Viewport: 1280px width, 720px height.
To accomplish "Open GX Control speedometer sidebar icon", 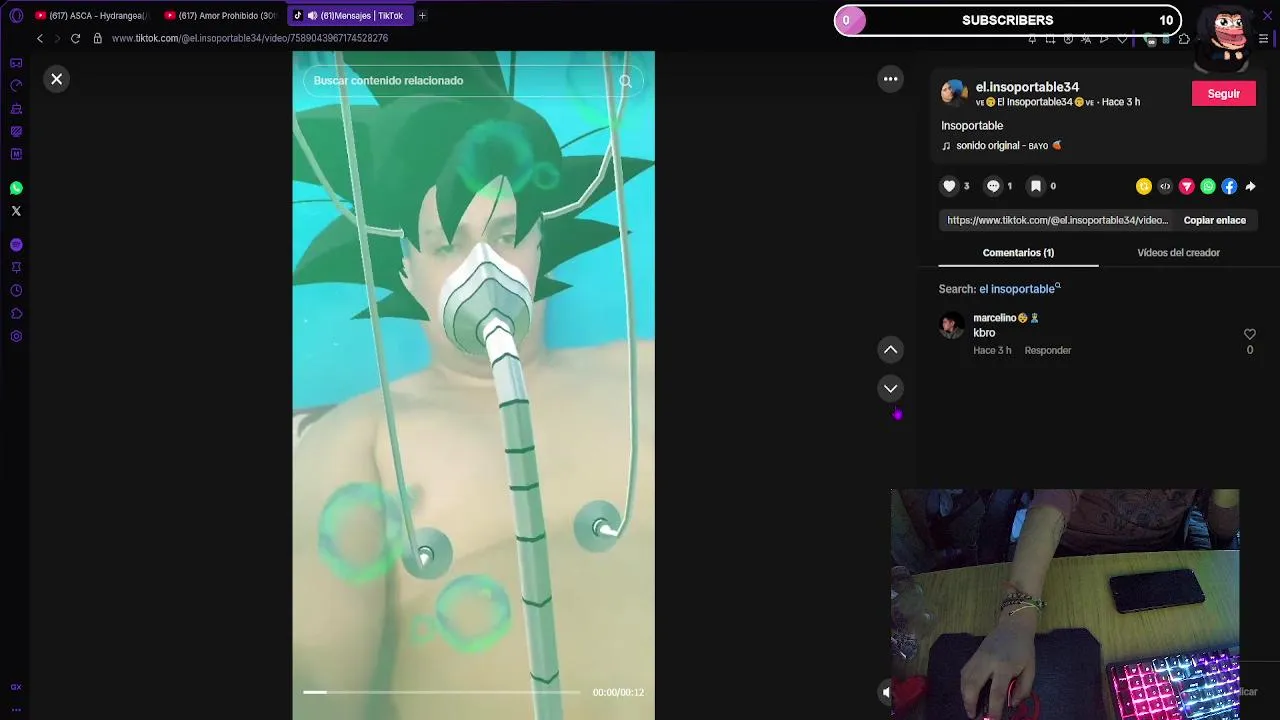I will click(16, 86).
